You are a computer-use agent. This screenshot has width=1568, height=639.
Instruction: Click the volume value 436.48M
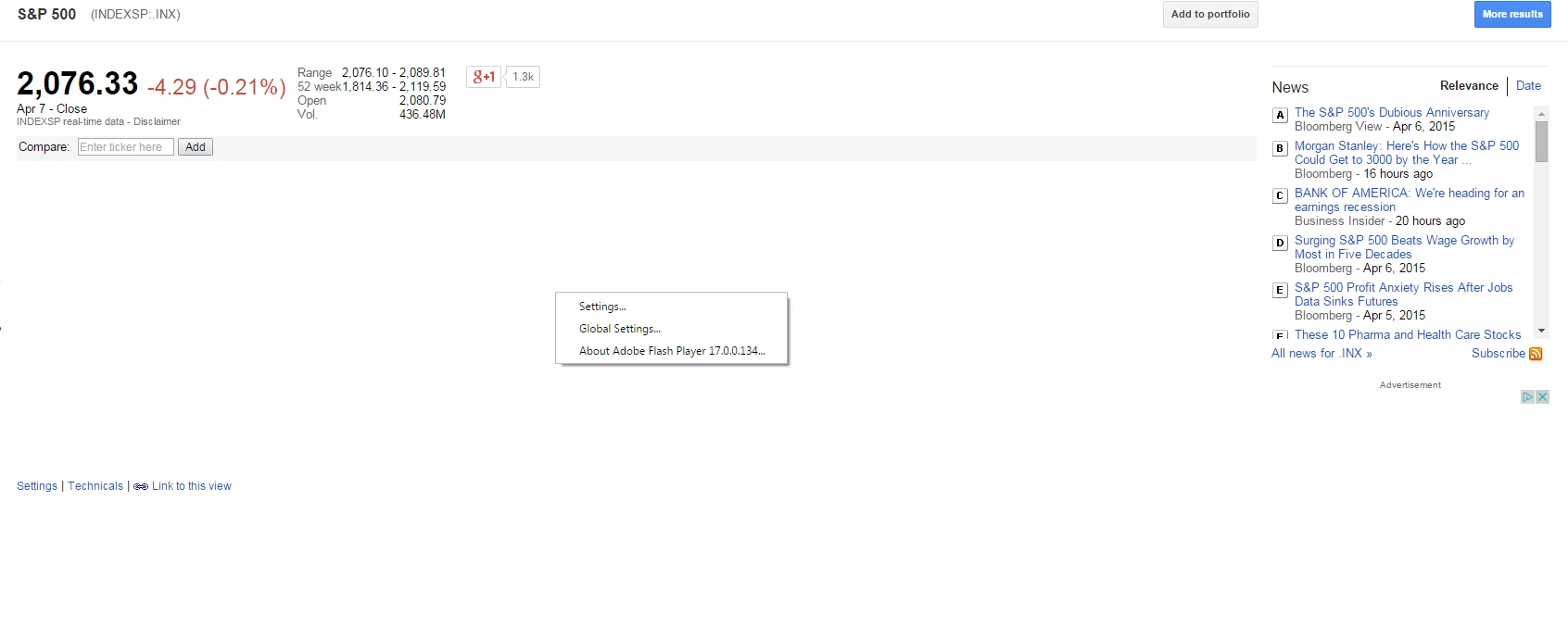[423, 114]
